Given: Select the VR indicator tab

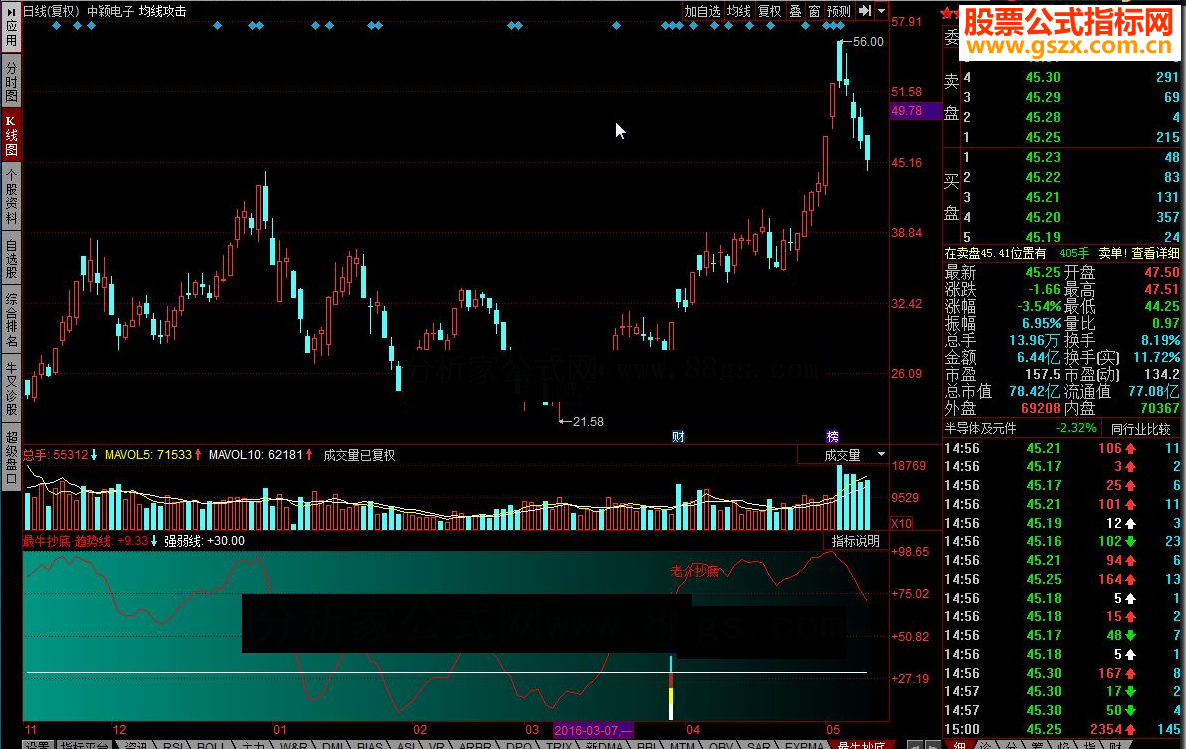Looking at the screenshot, I should point(436,744).
